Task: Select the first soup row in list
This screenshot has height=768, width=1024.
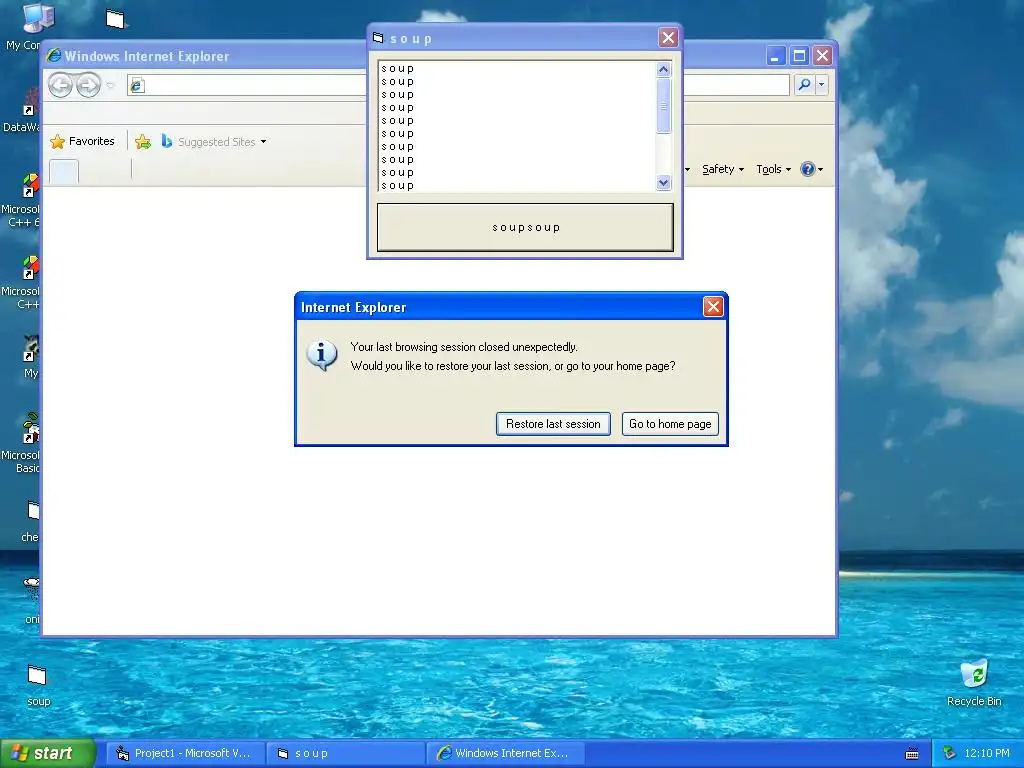Action: pyautogui.click(x=398, y=69)
